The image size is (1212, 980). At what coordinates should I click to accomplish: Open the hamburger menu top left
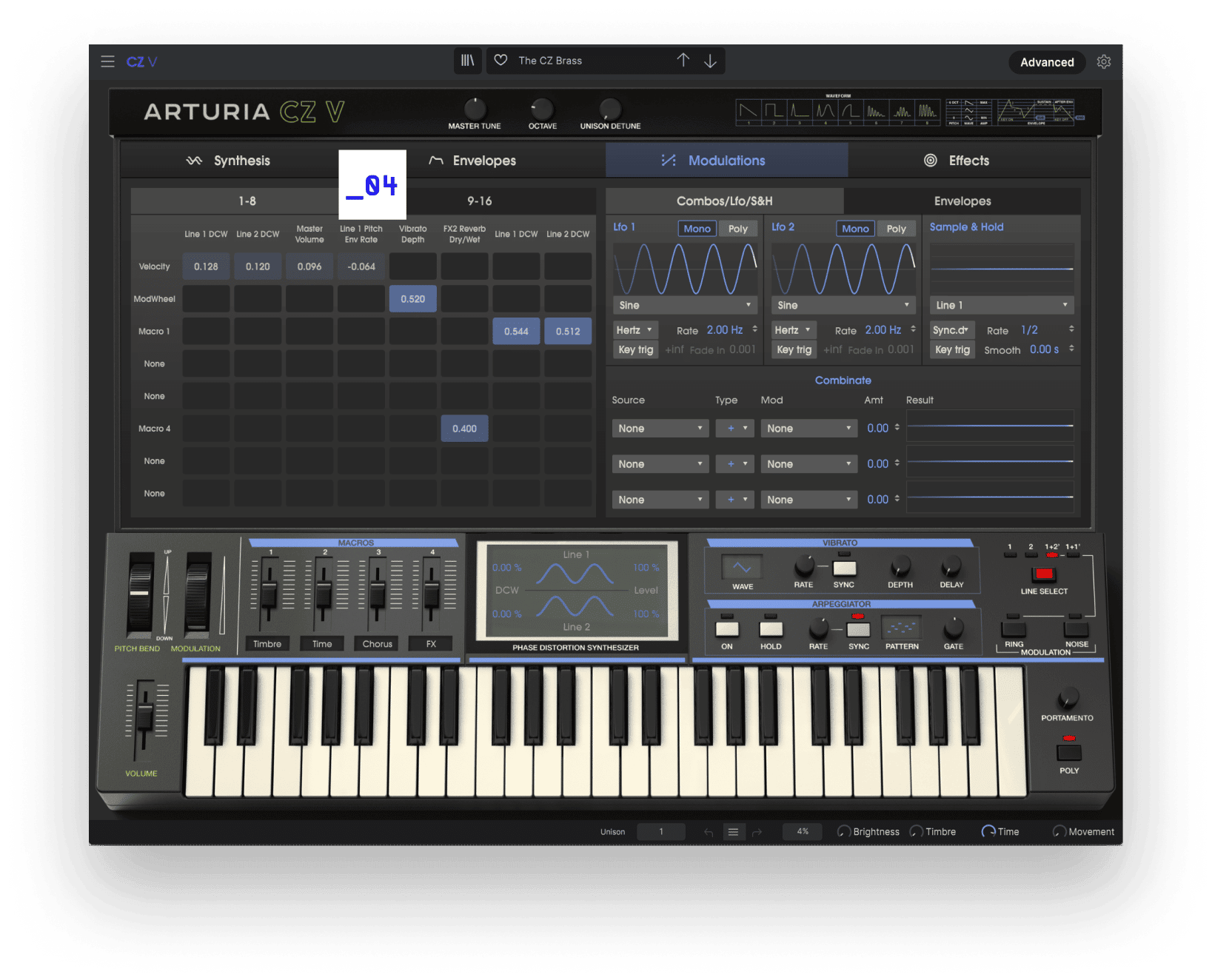click(x=108, y=61)
